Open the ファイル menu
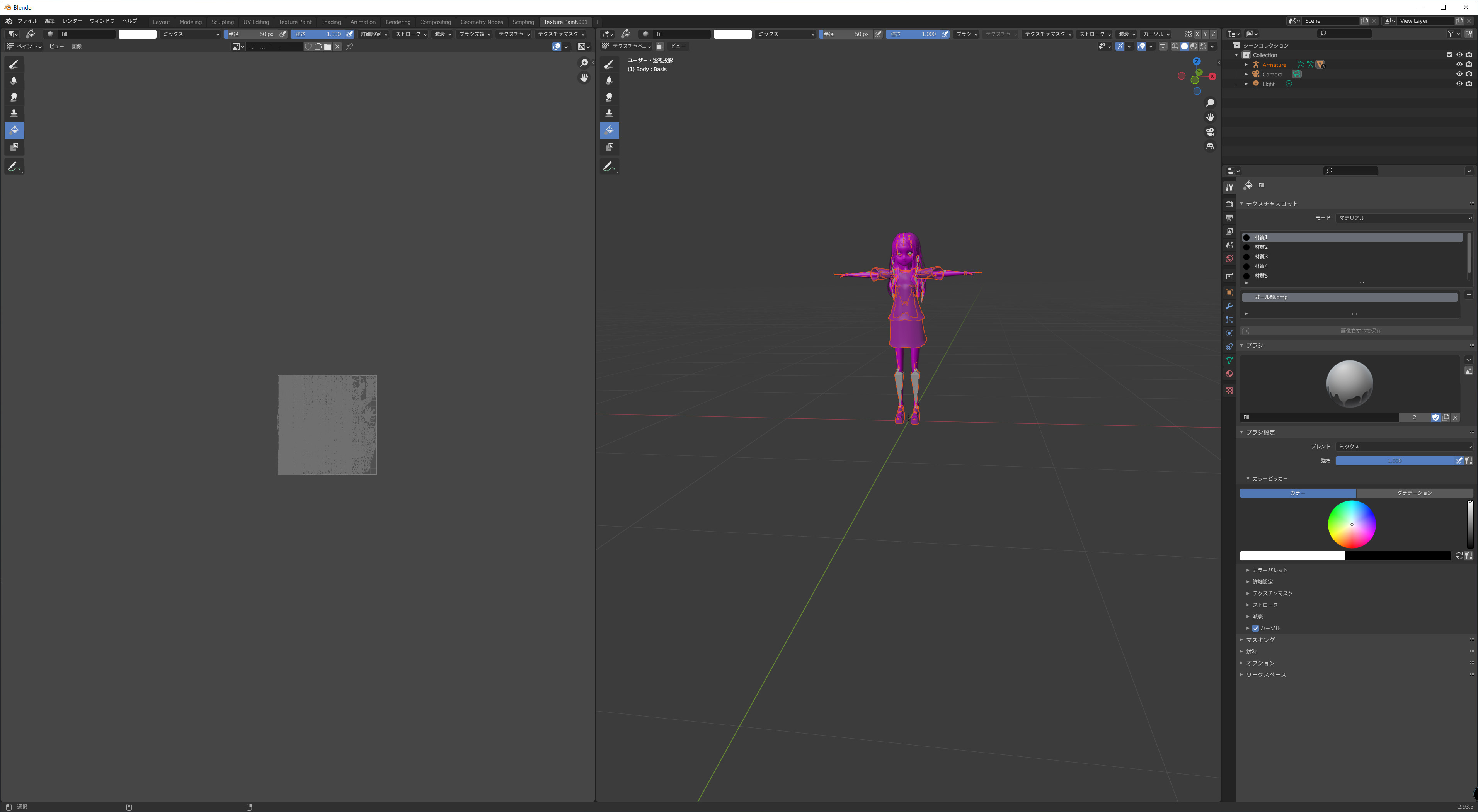The image size is (1478, 812). tap(27, 20)
